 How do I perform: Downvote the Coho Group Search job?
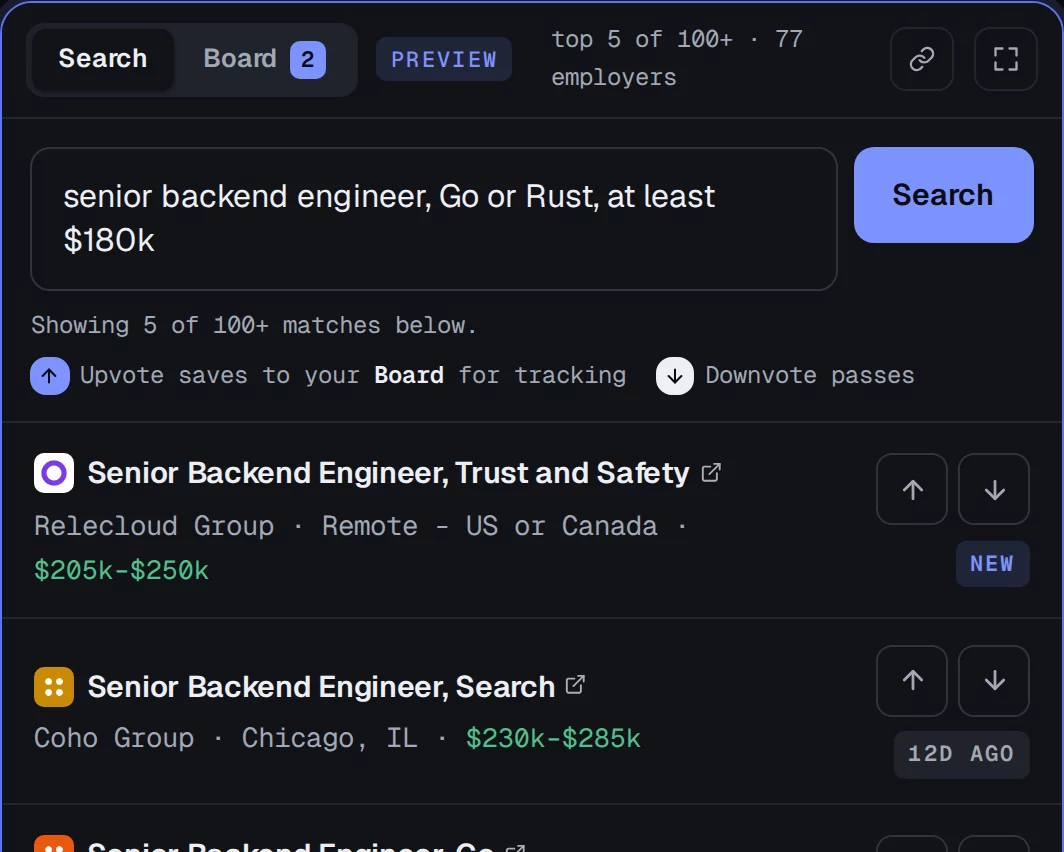[x=993, y=681]
